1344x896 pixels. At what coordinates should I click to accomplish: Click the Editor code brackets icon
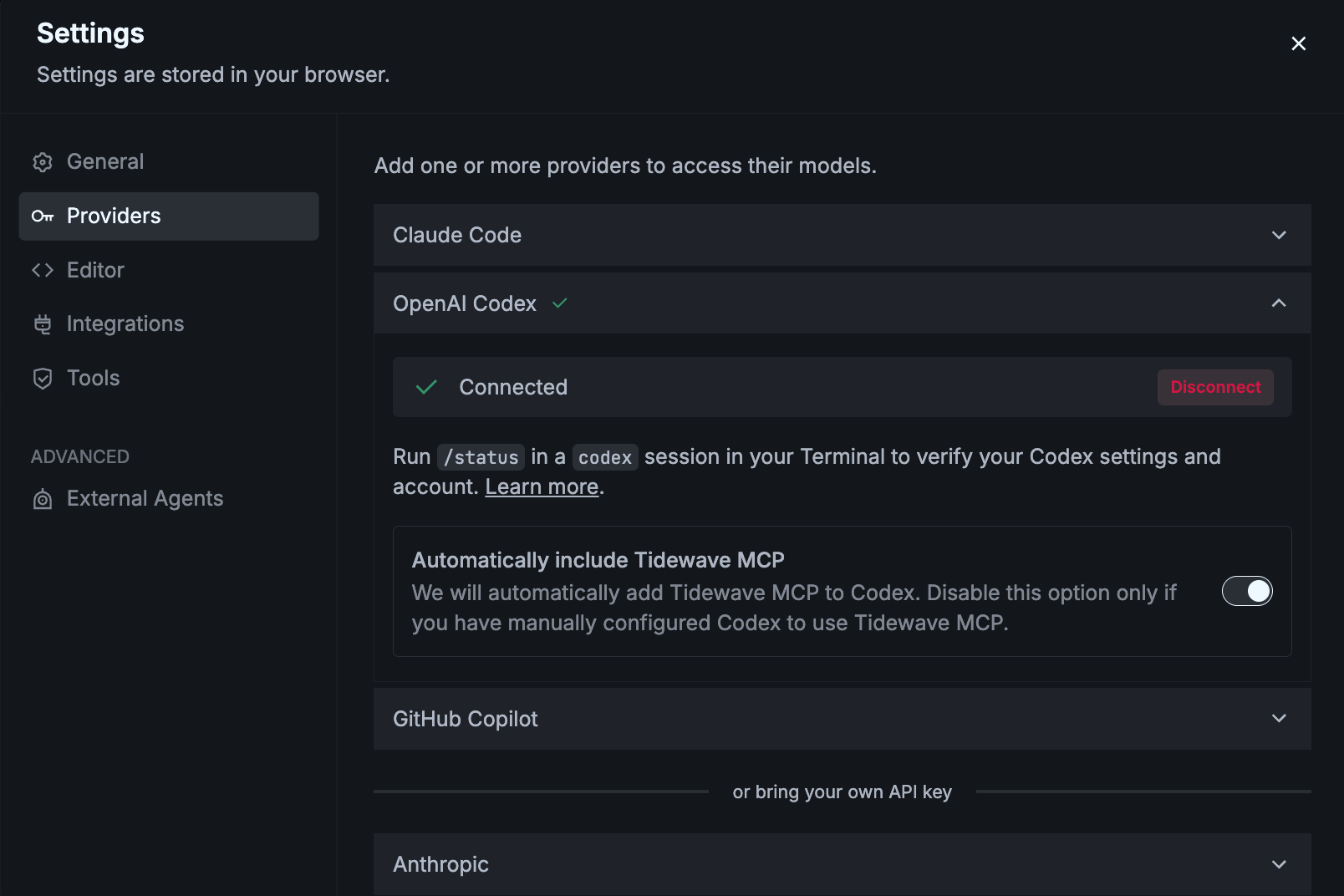[43, 270]
